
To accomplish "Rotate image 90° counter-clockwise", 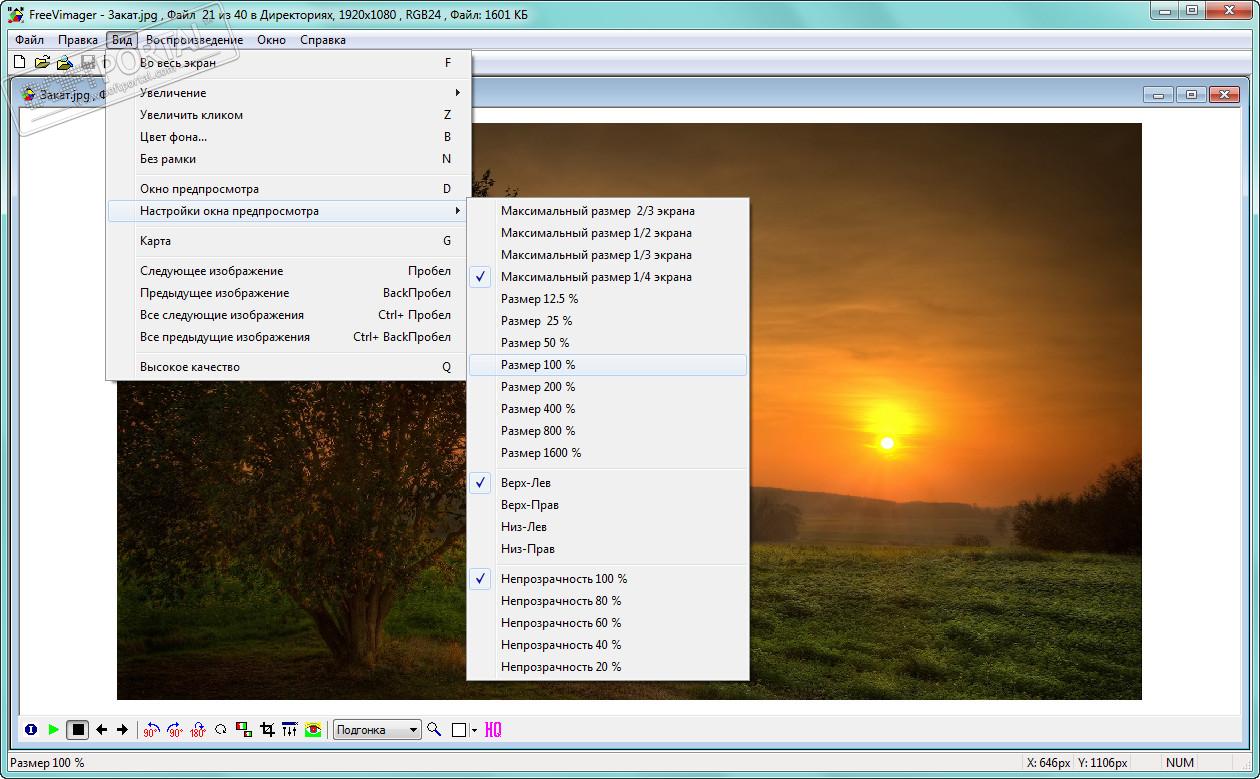I will 152,730.
